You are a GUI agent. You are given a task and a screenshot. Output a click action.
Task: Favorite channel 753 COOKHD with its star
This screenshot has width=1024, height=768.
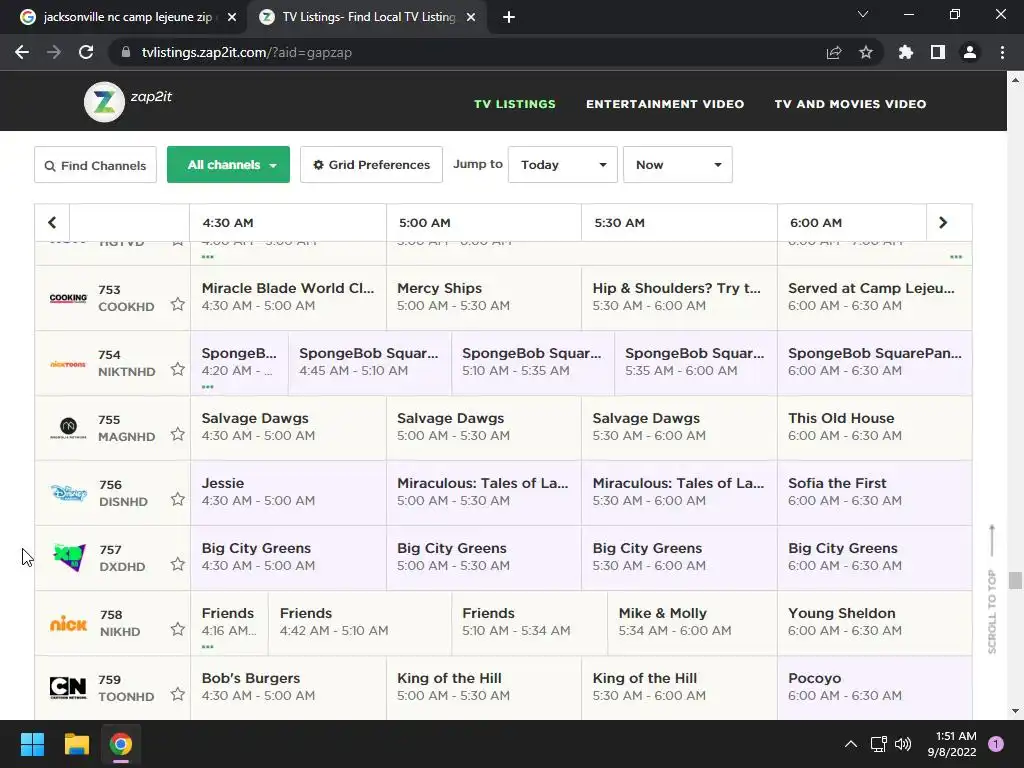coord(178,304)
